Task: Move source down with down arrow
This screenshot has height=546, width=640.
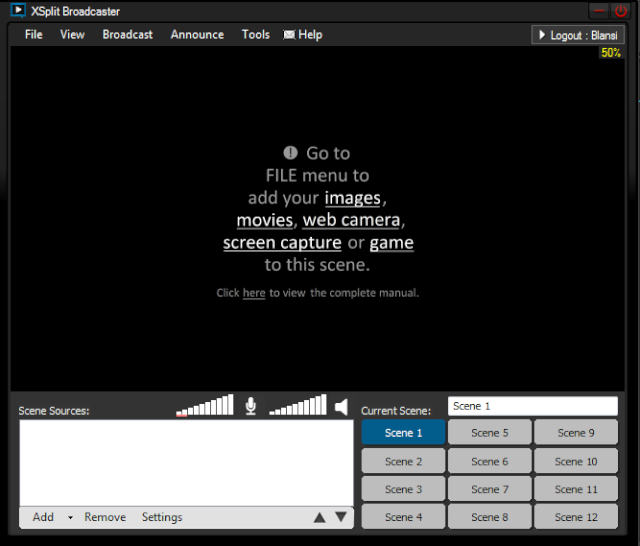Action: pos(341,517)
